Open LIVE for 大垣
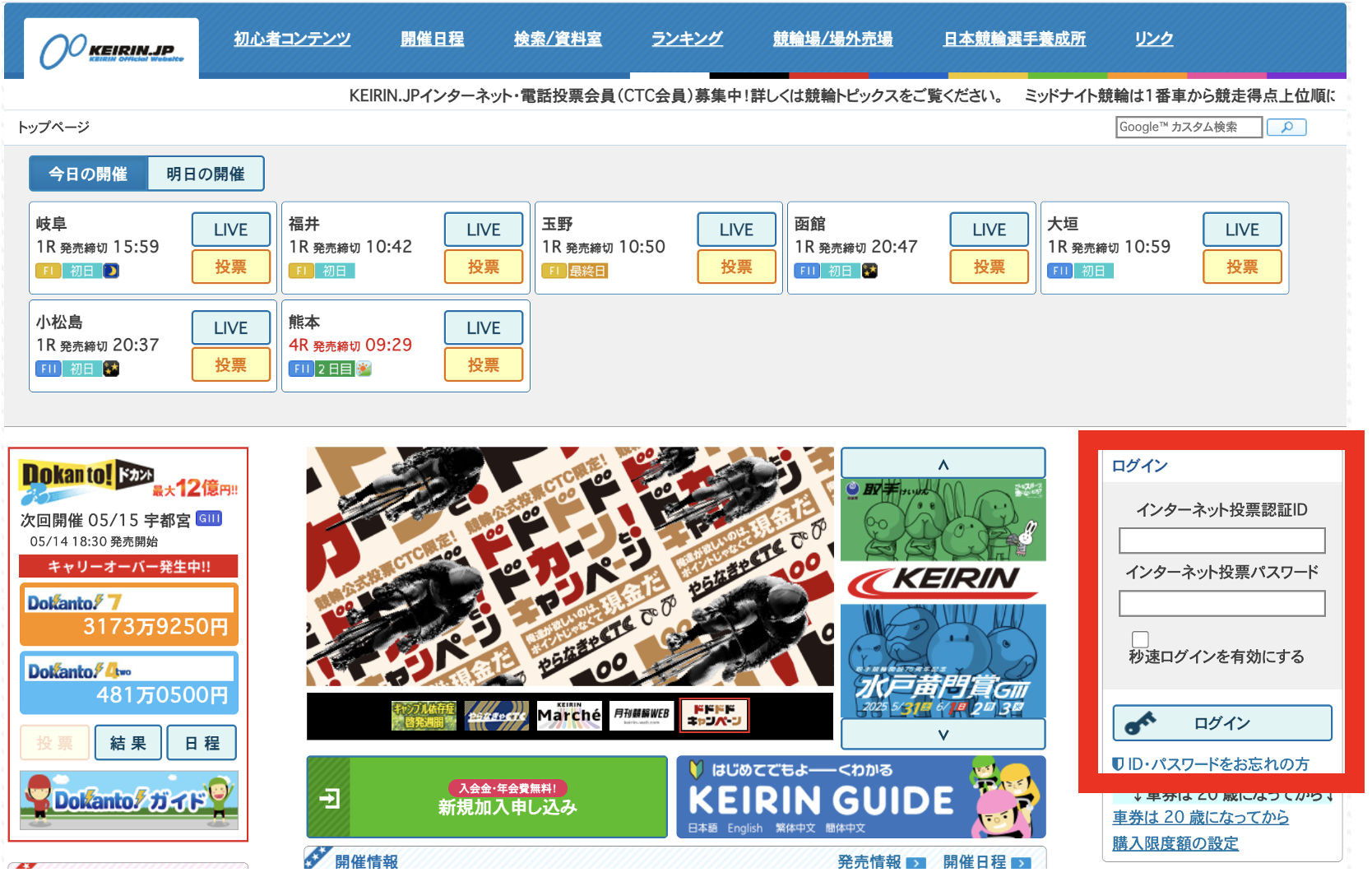The width and height of the screenshot is (1372, 877). 1242,230
